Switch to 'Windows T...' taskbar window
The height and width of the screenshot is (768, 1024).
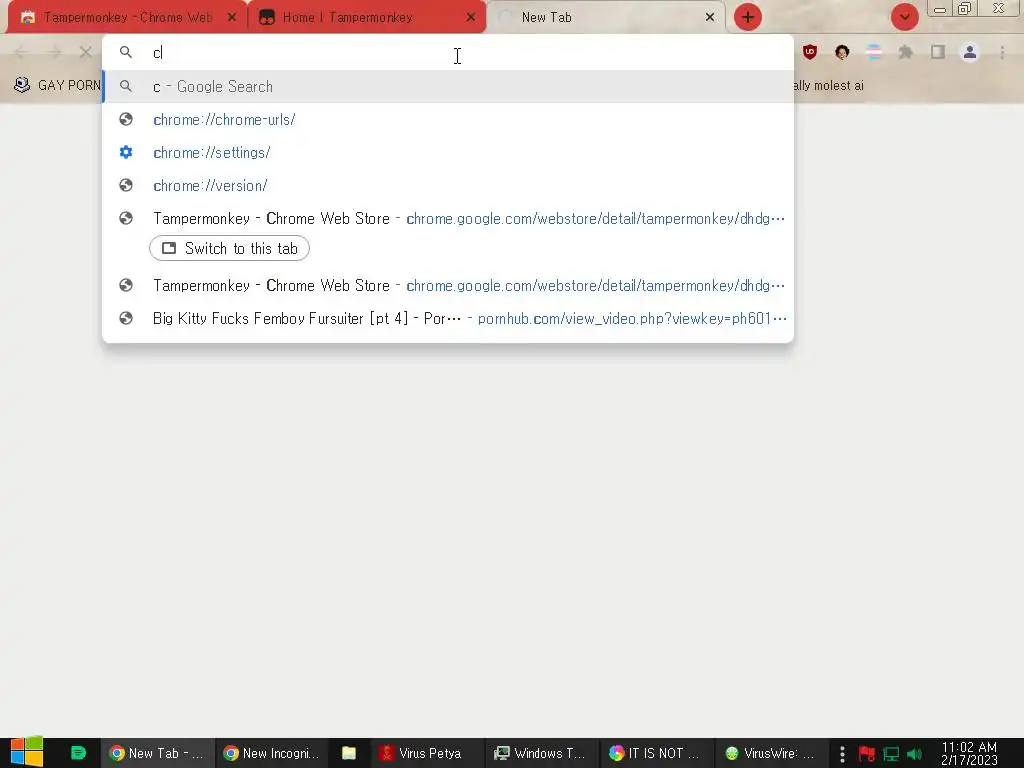(x=541, y=753)
